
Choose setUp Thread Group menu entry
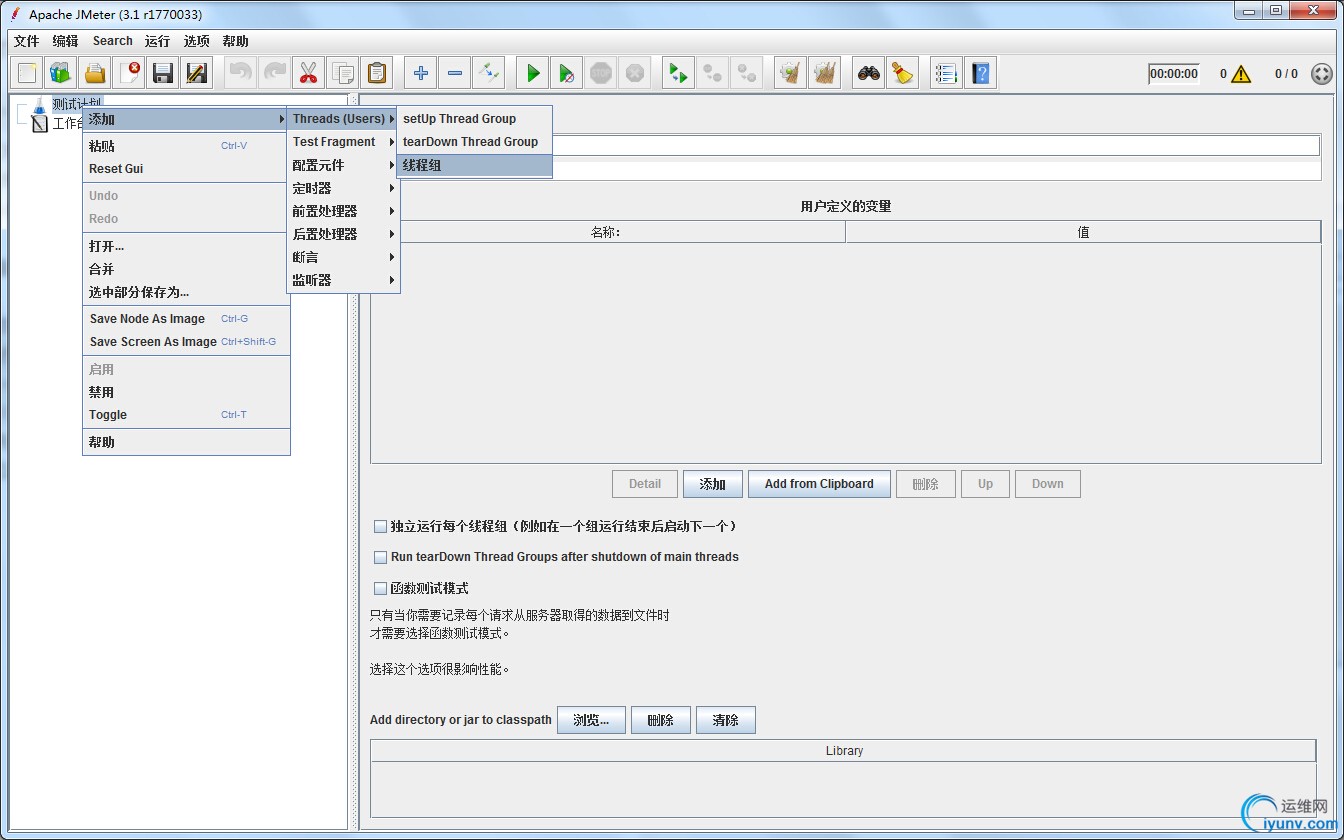tap(474, 119)
